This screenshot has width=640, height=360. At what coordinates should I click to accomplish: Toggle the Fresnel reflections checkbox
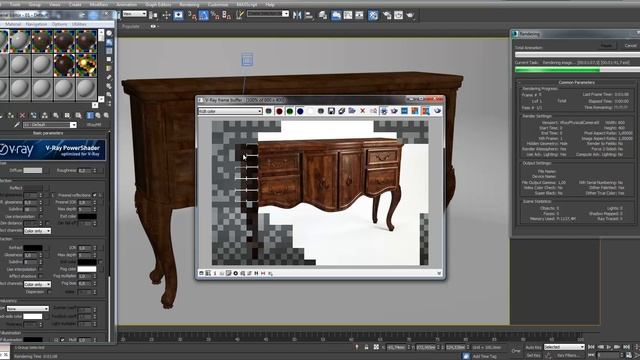(95, 195)
